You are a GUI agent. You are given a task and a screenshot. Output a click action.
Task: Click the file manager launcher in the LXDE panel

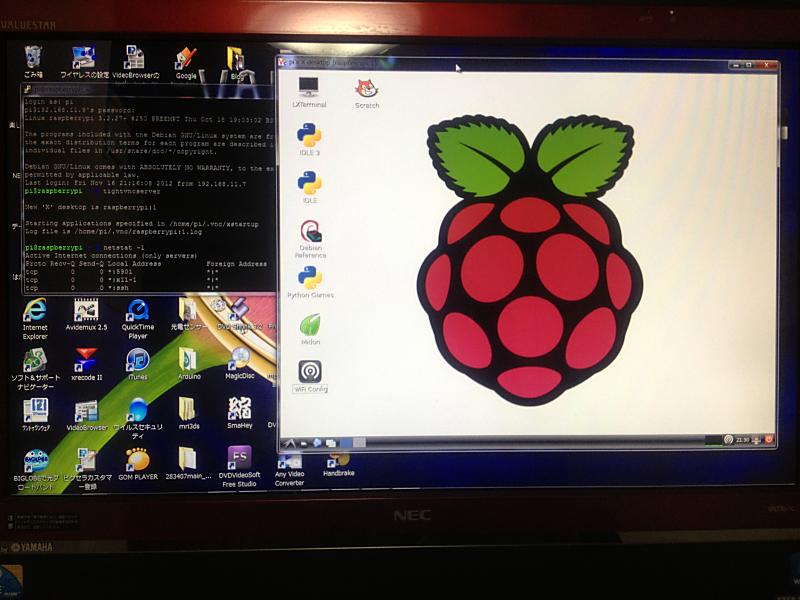click(304, 443)
